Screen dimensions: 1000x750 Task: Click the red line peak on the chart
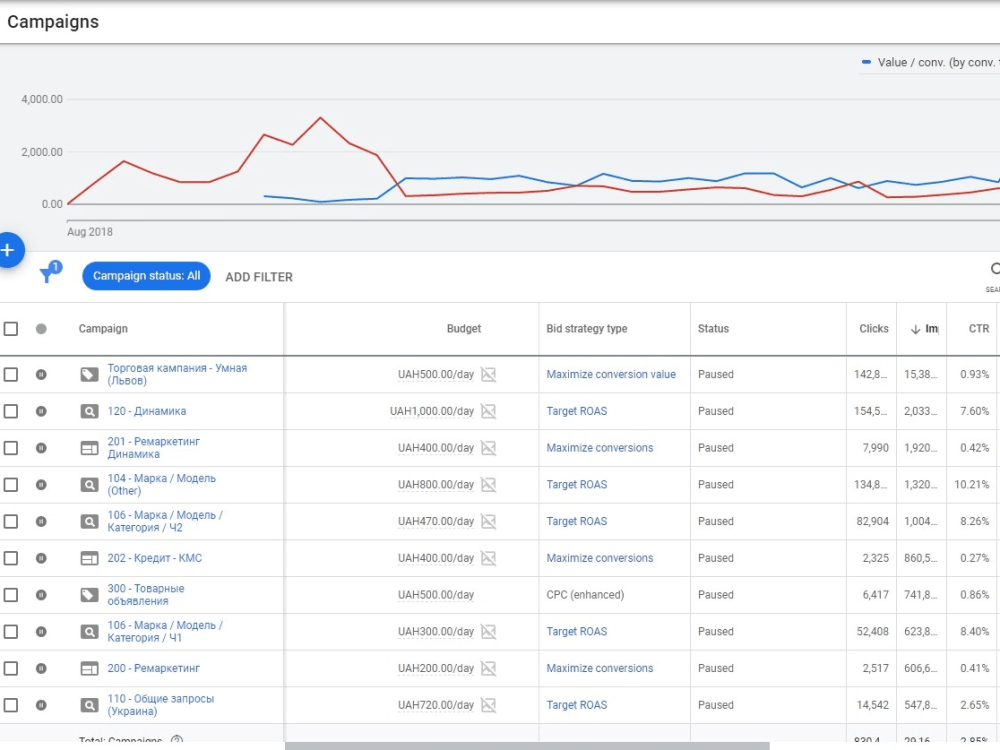320,118
